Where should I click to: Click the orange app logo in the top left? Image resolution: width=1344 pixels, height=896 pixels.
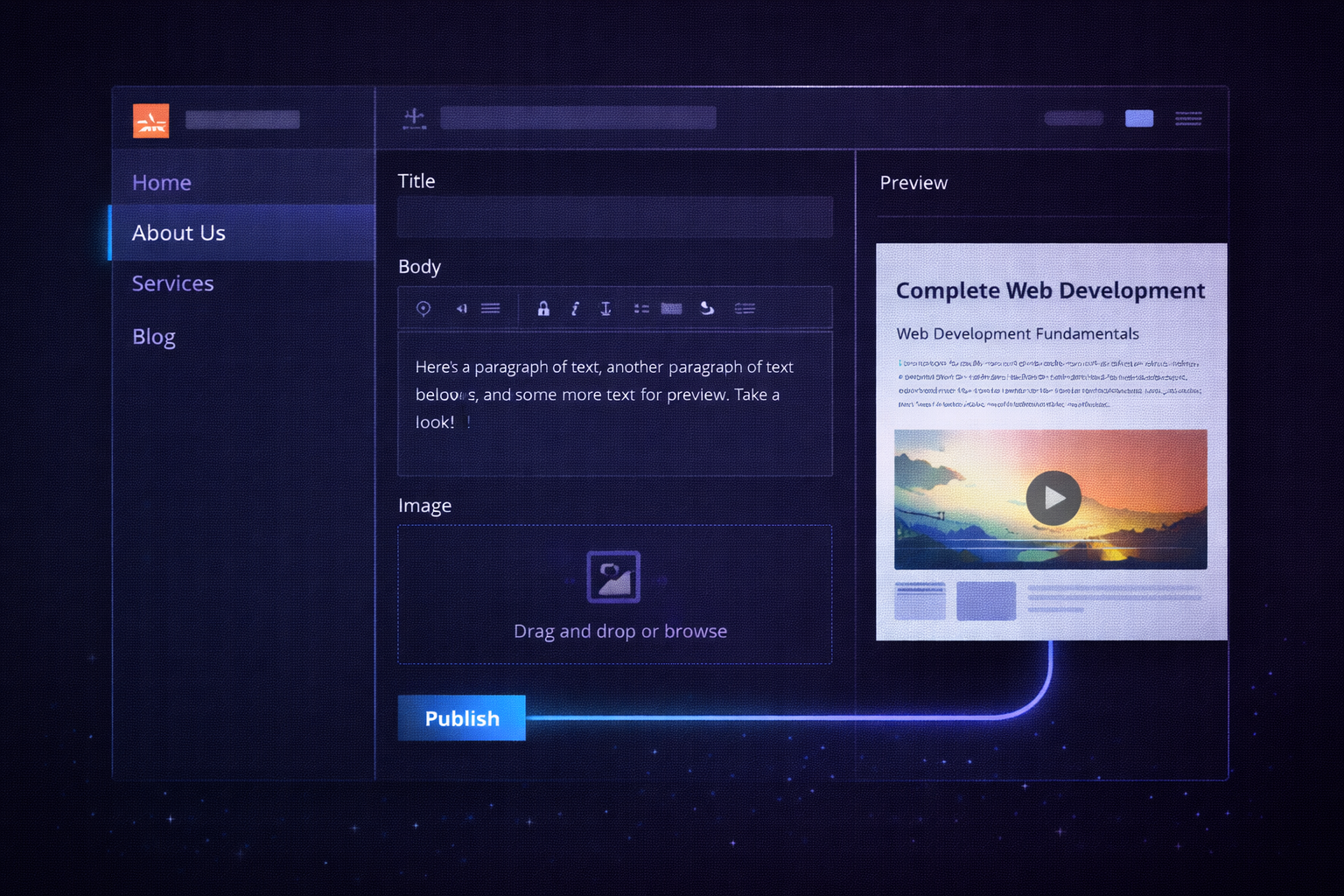point(150,120)
